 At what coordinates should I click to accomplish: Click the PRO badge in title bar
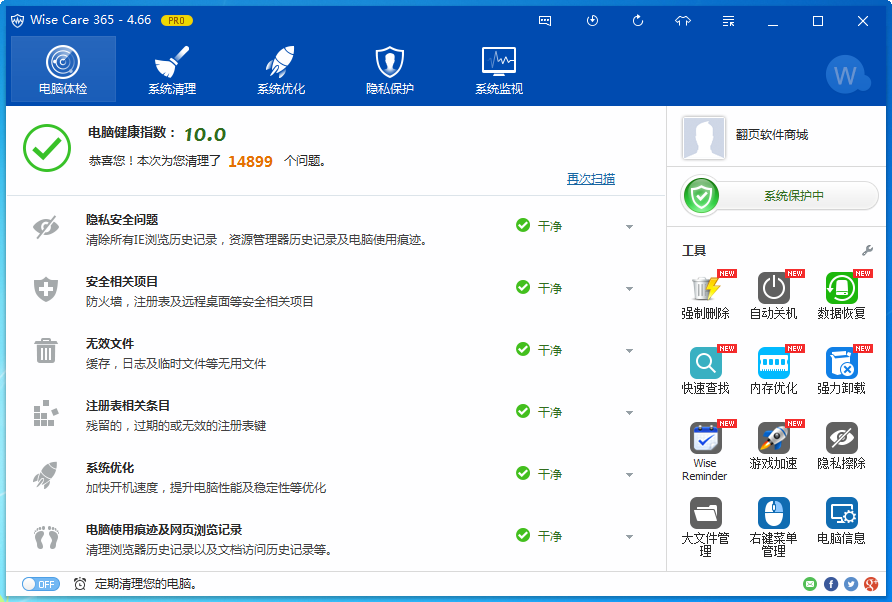pyautogui.click(x=177, y=20)
